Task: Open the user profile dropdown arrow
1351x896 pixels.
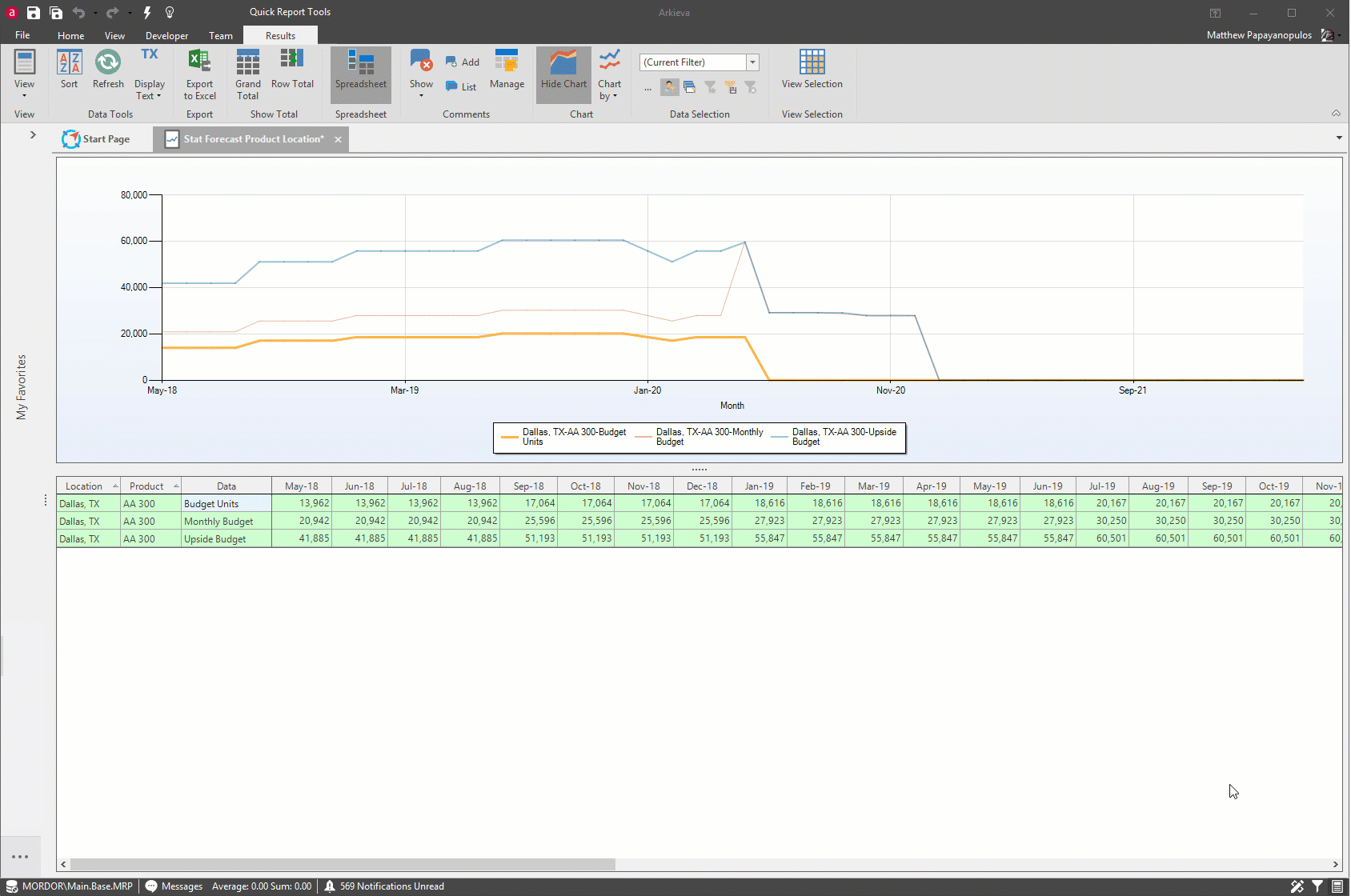Action: click(x=1339, y=35)
